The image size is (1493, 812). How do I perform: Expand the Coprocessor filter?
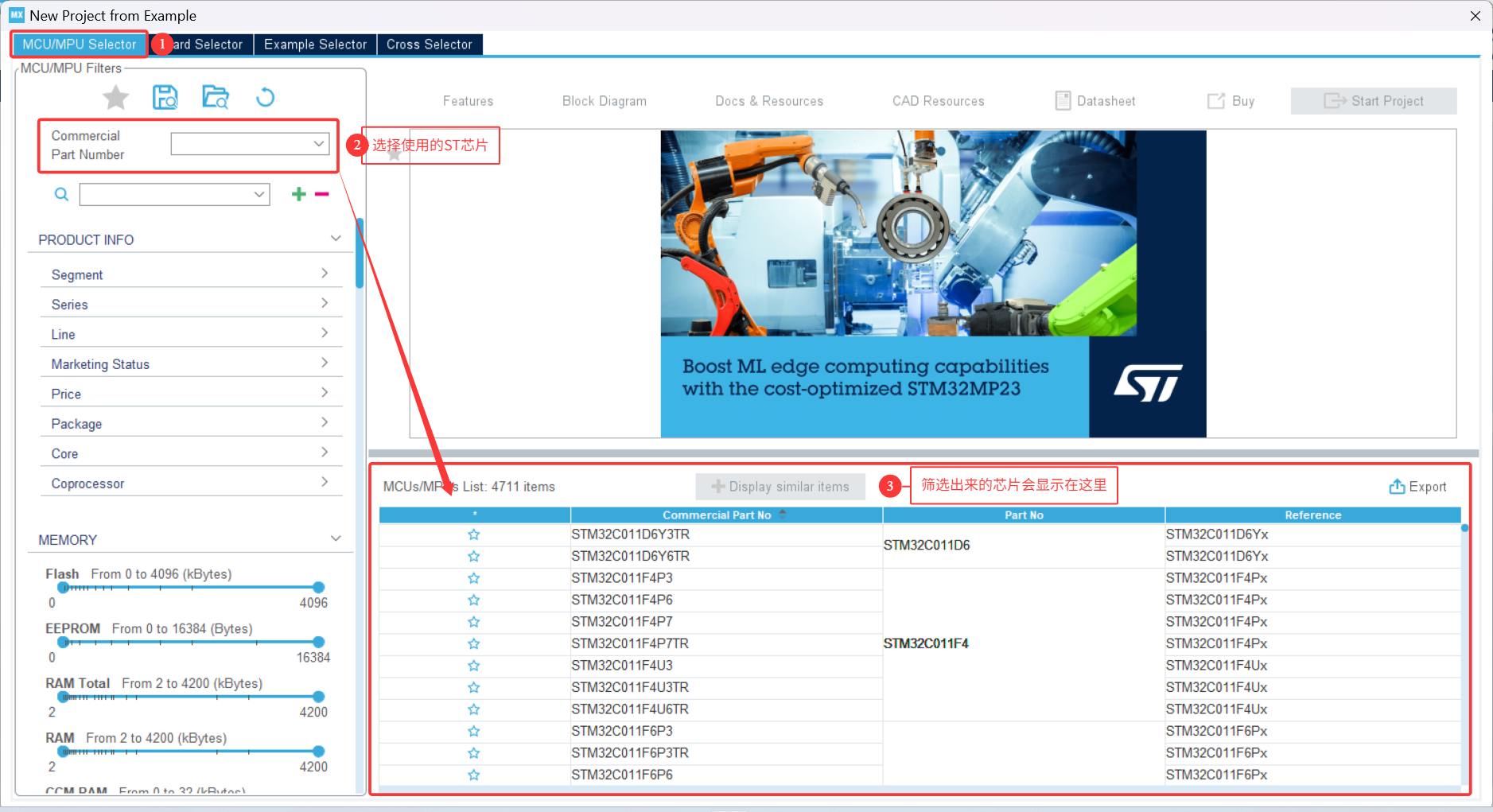point(325,482)
